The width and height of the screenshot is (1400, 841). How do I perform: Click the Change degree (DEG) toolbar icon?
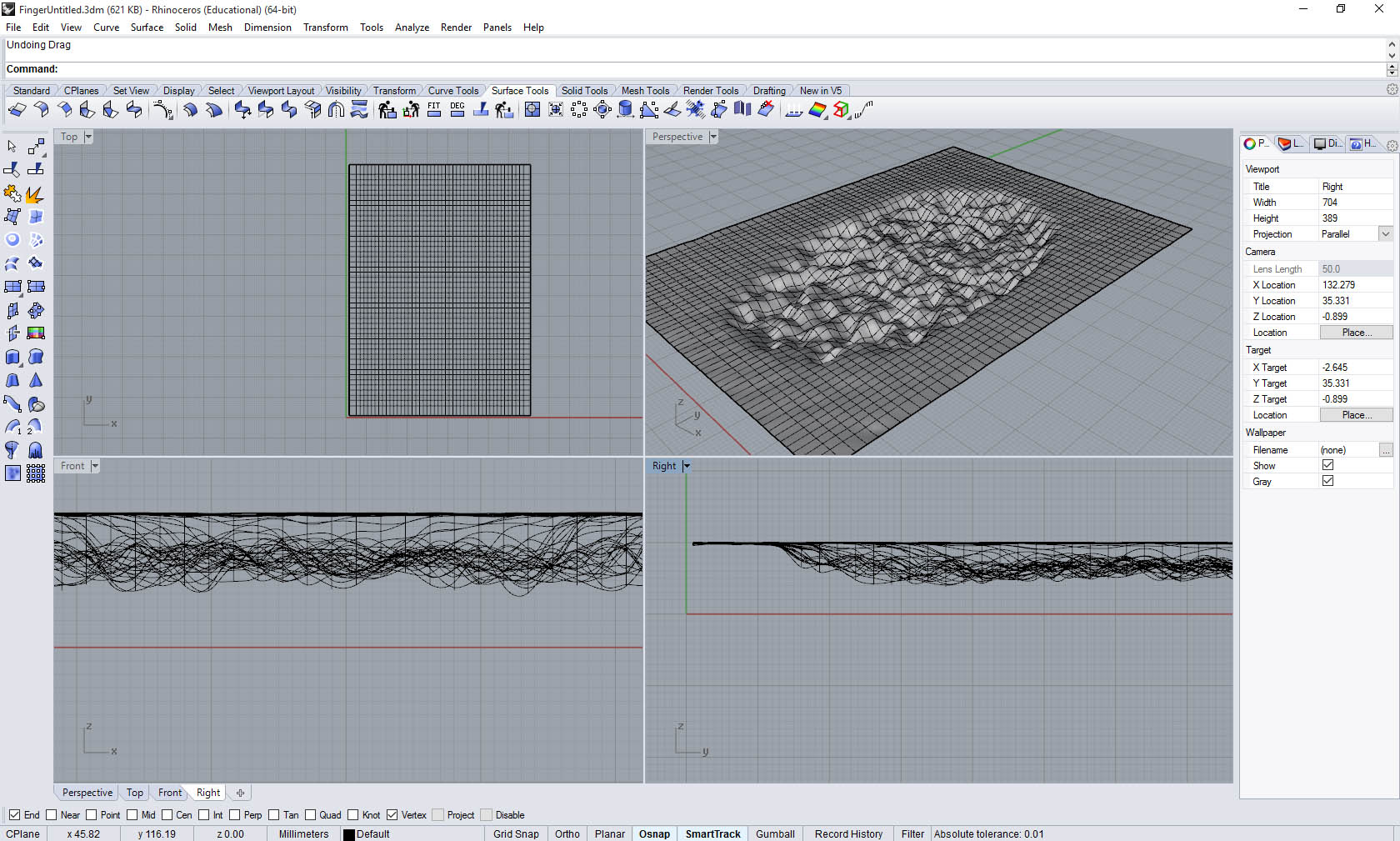coord(457,110)
